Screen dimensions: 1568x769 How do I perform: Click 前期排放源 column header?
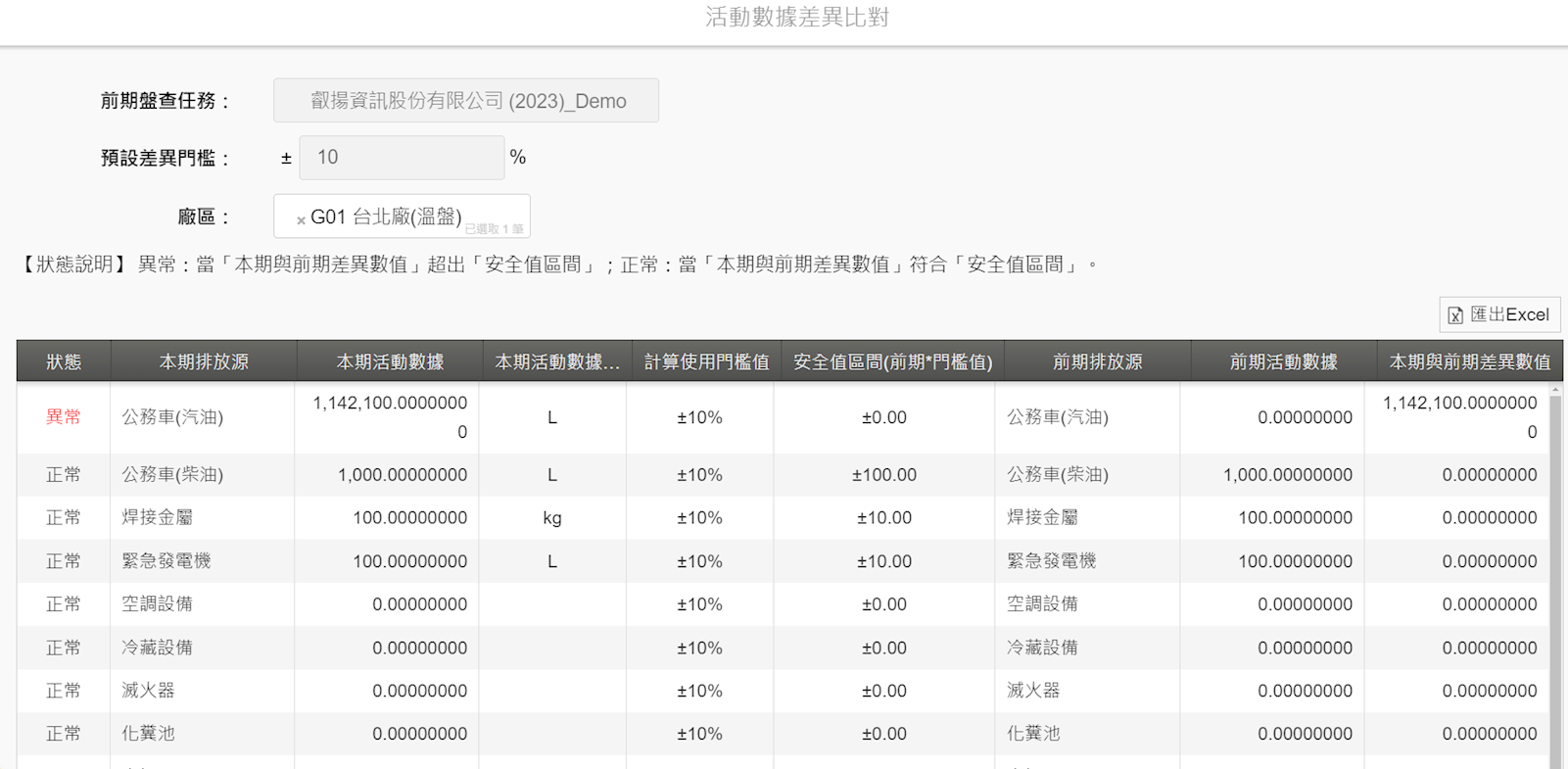(1097, 362)
